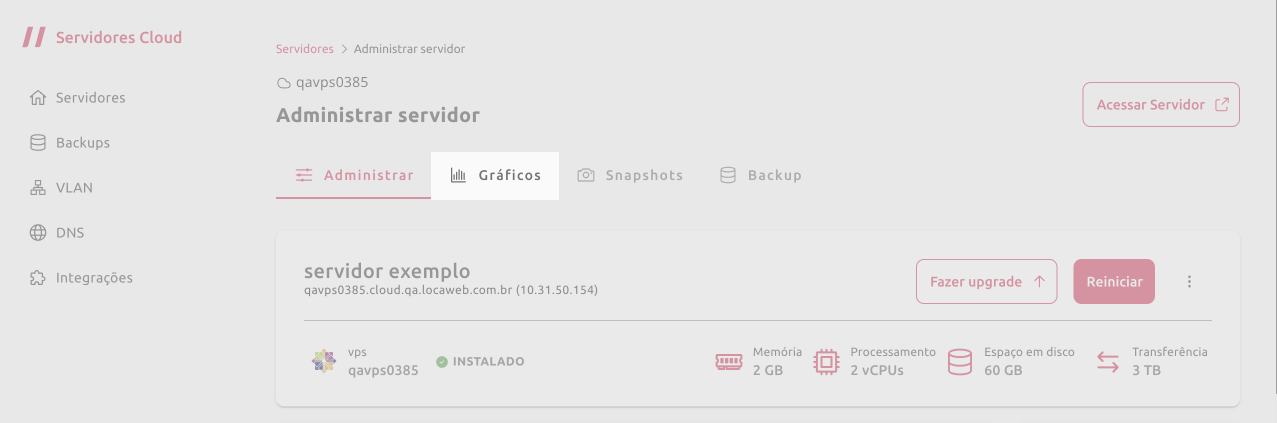The image size is (1277, 423).
Task: Click the Fazer upgrade button
Action: click(987, 282)
